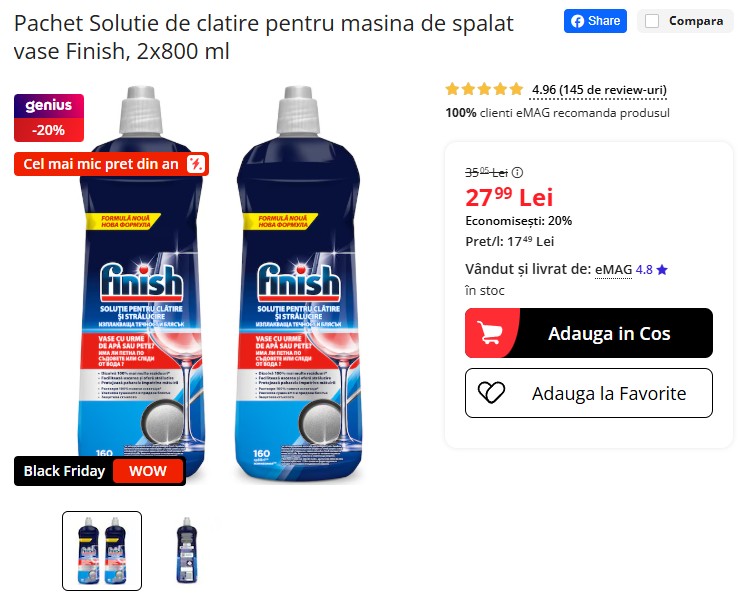Click the five-star rating icons
The height and width of the screenshot is (610, 745).
(x=484, y=89)
